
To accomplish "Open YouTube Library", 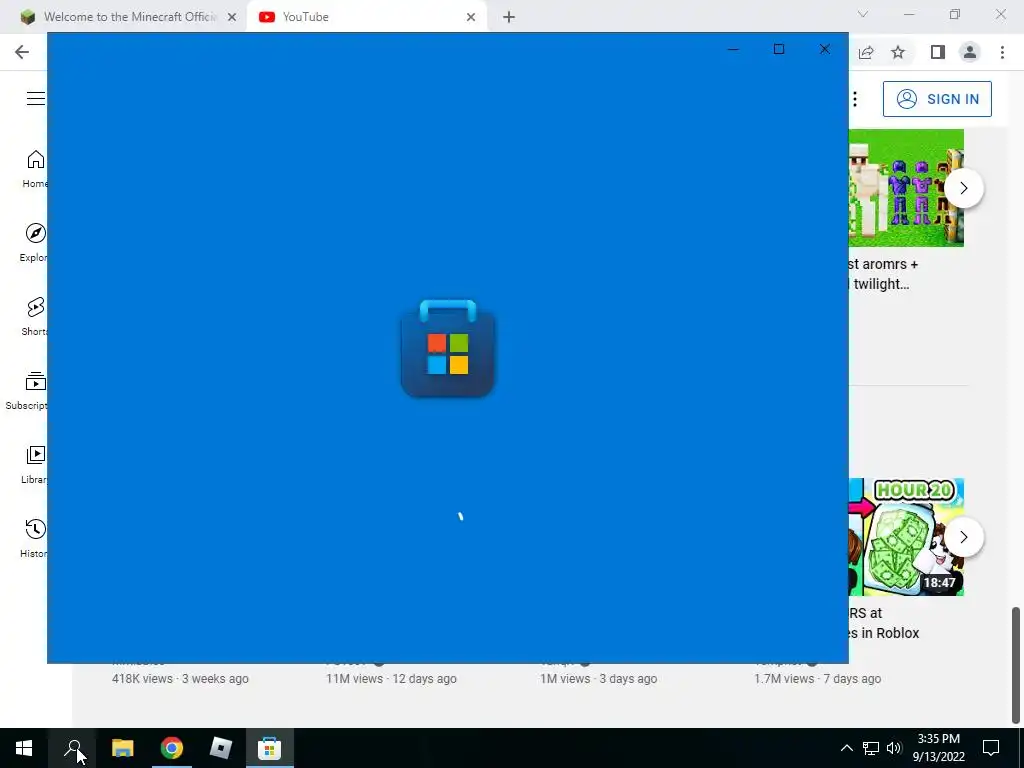I will click(x=35, y=464).
